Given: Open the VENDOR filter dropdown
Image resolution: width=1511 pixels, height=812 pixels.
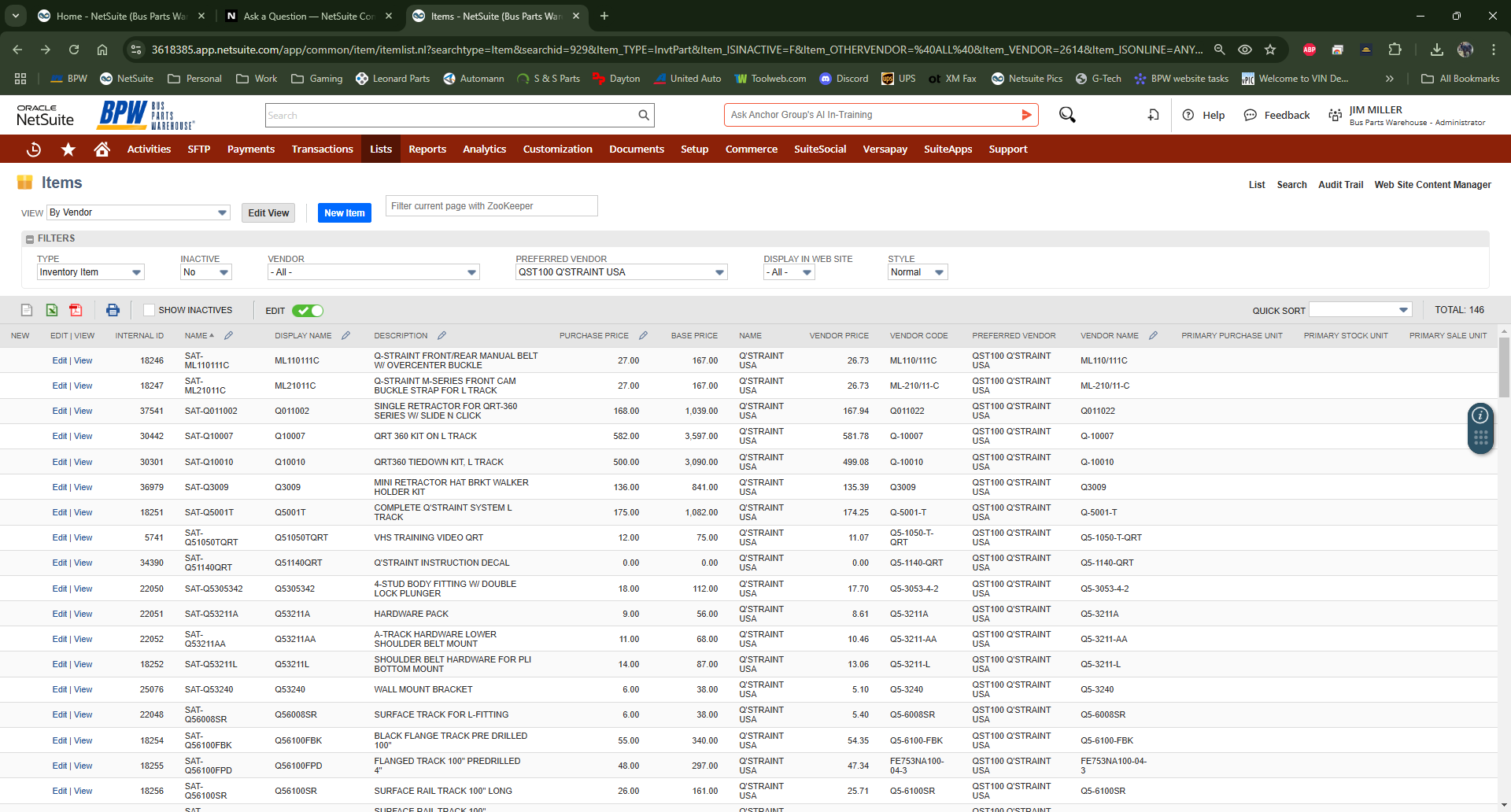Looking at the screenshot, I should point(471,271).
